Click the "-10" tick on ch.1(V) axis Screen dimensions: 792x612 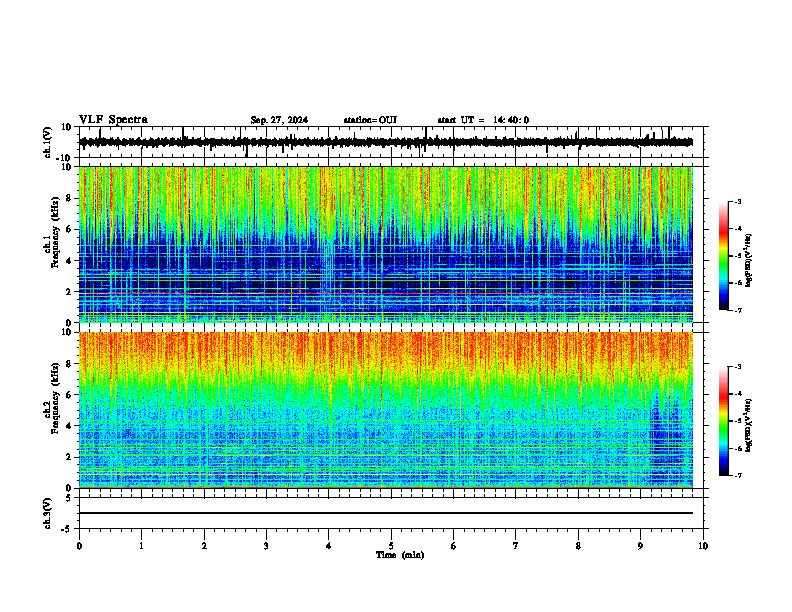(x=65, y=158)
